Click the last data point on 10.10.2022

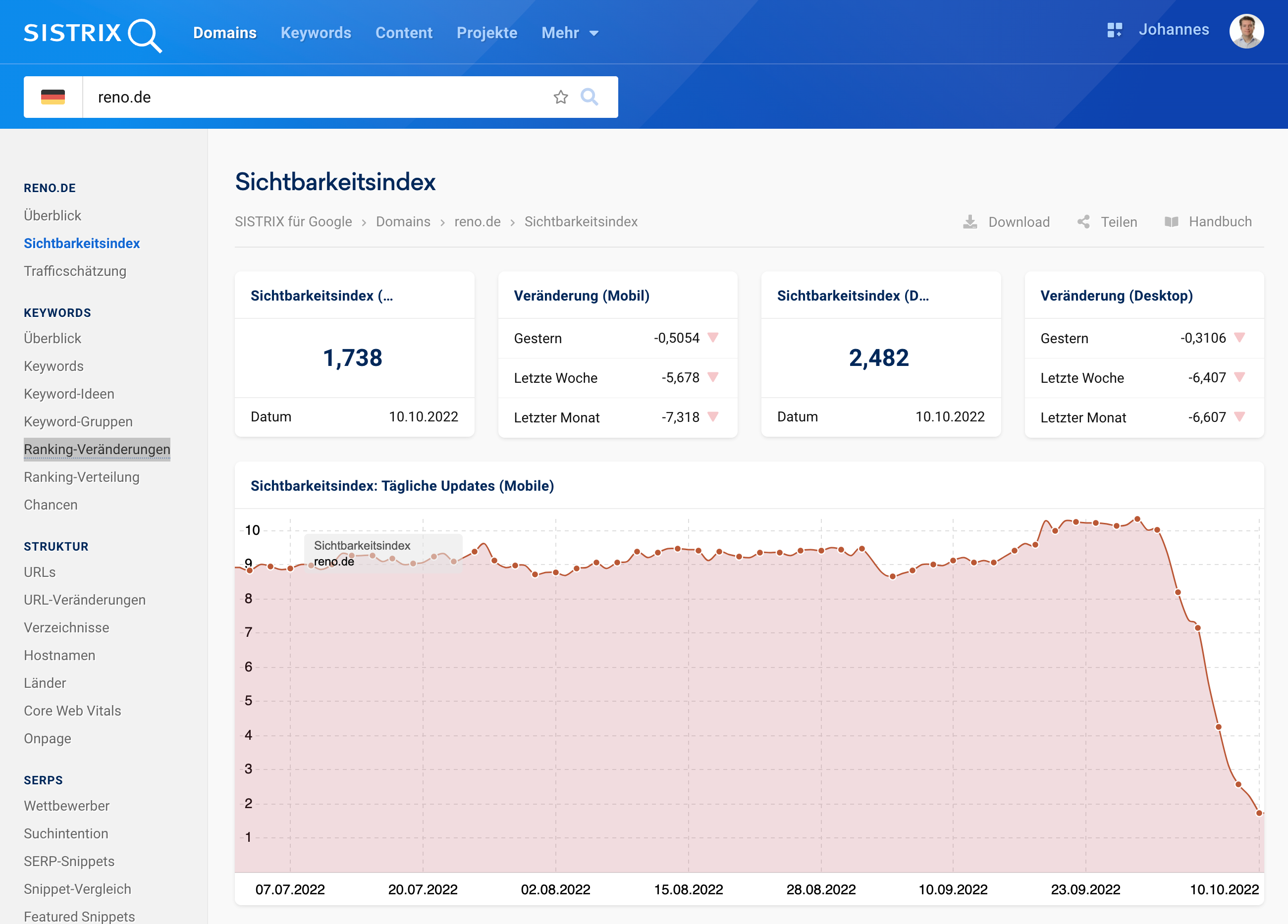[1259, 813]
